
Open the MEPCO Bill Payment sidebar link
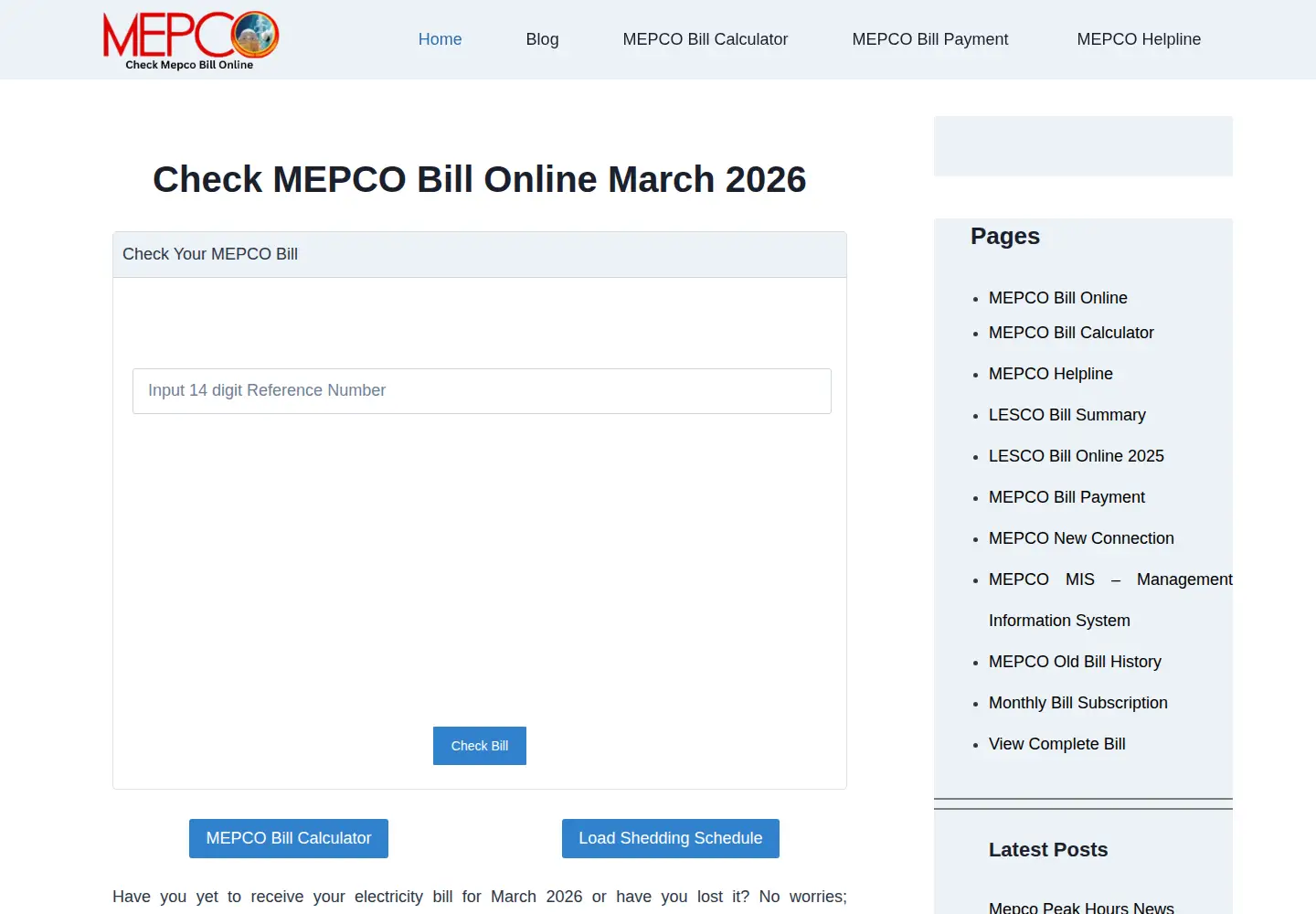(1067, 497)
